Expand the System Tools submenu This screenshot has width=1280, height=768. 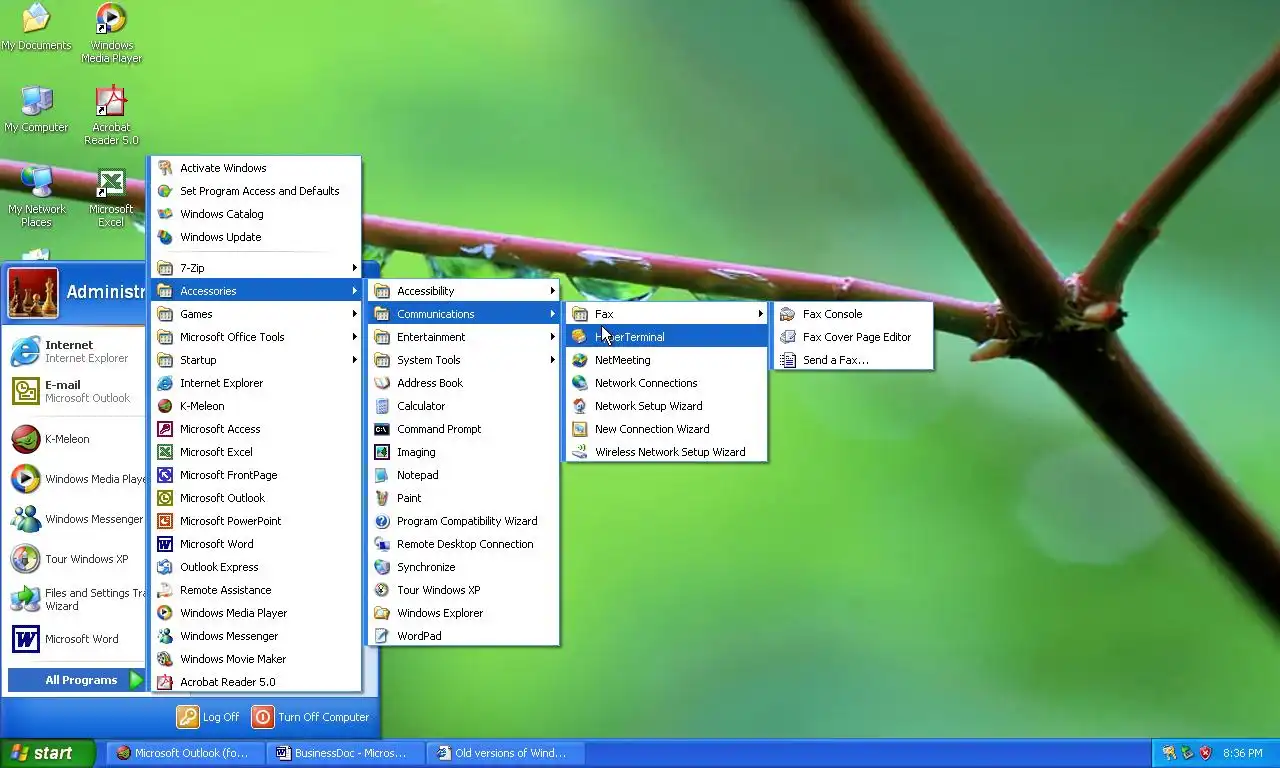coord(463,360)
